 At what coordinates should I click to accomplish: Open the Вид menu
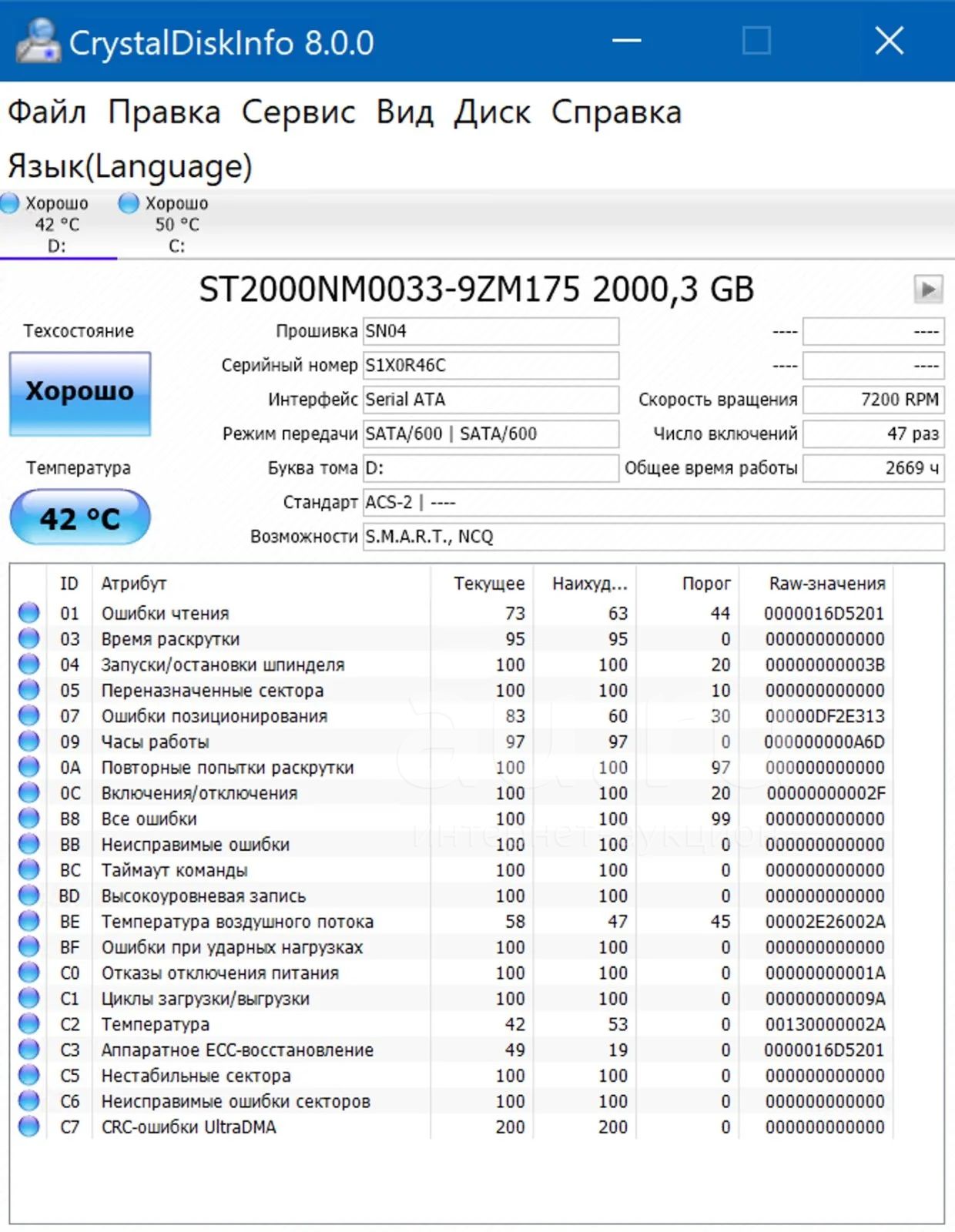pos(404,112)
